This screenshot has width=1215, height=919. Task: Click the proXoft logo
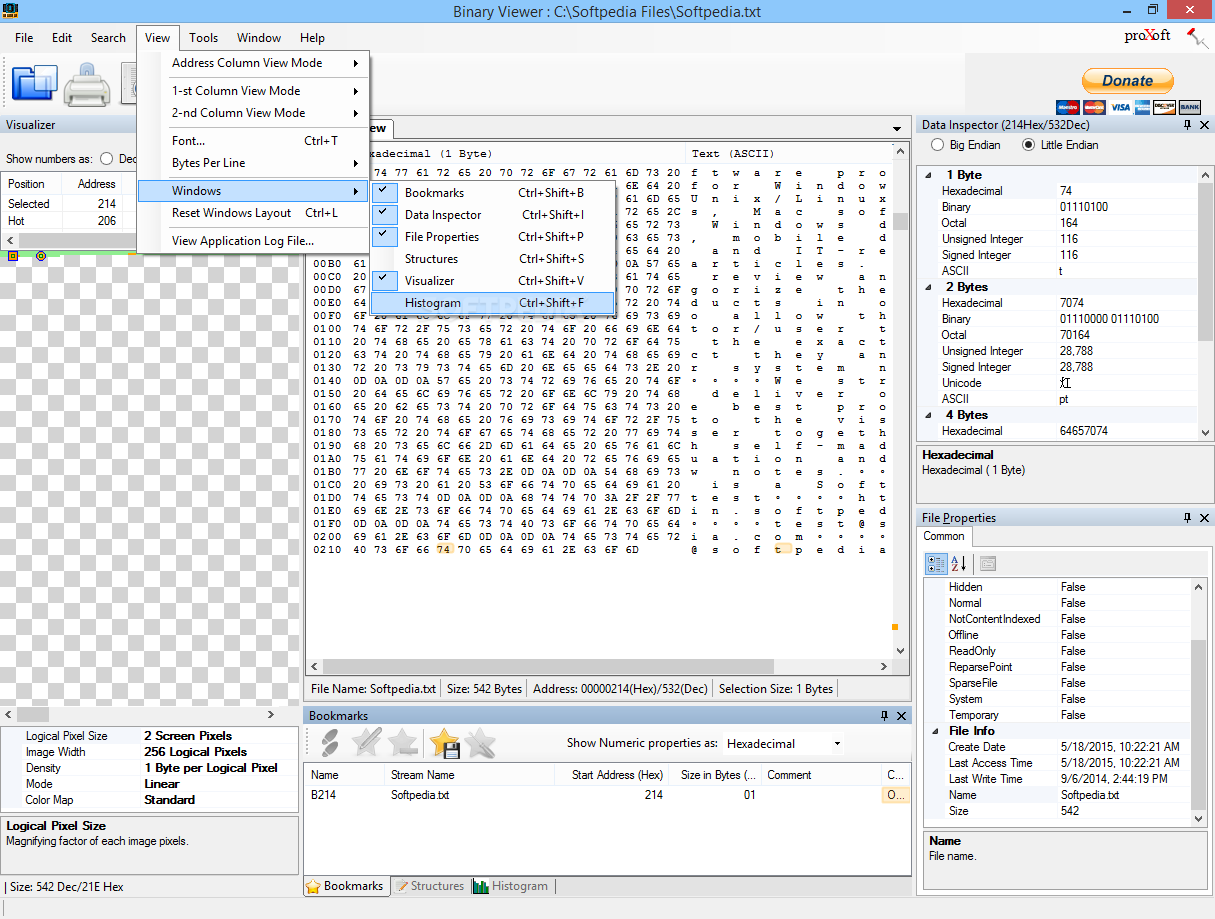coord(1147,36)
